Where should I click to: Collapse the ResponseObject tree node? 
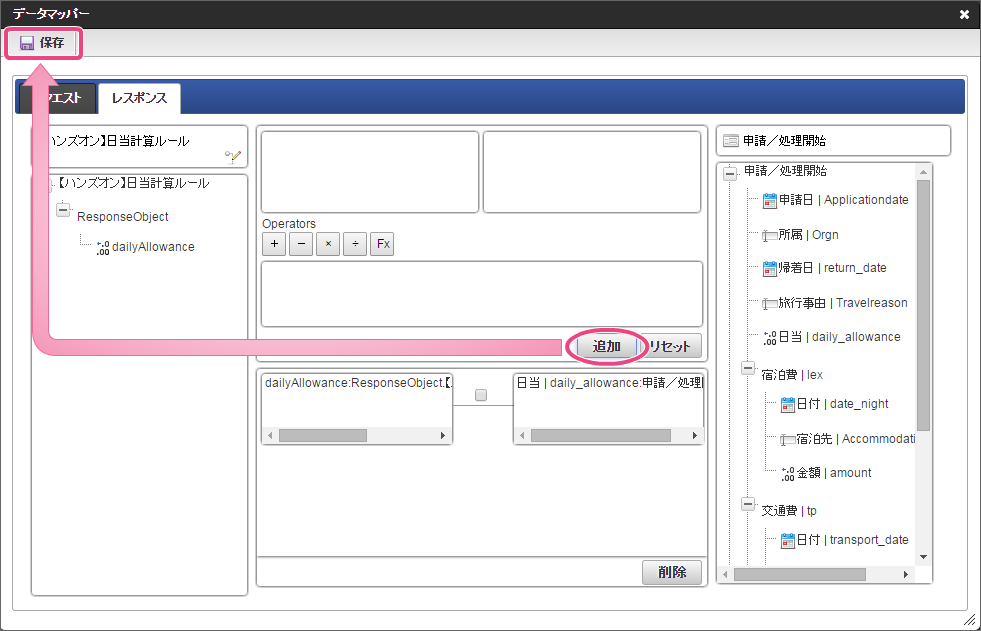point(63,209)
